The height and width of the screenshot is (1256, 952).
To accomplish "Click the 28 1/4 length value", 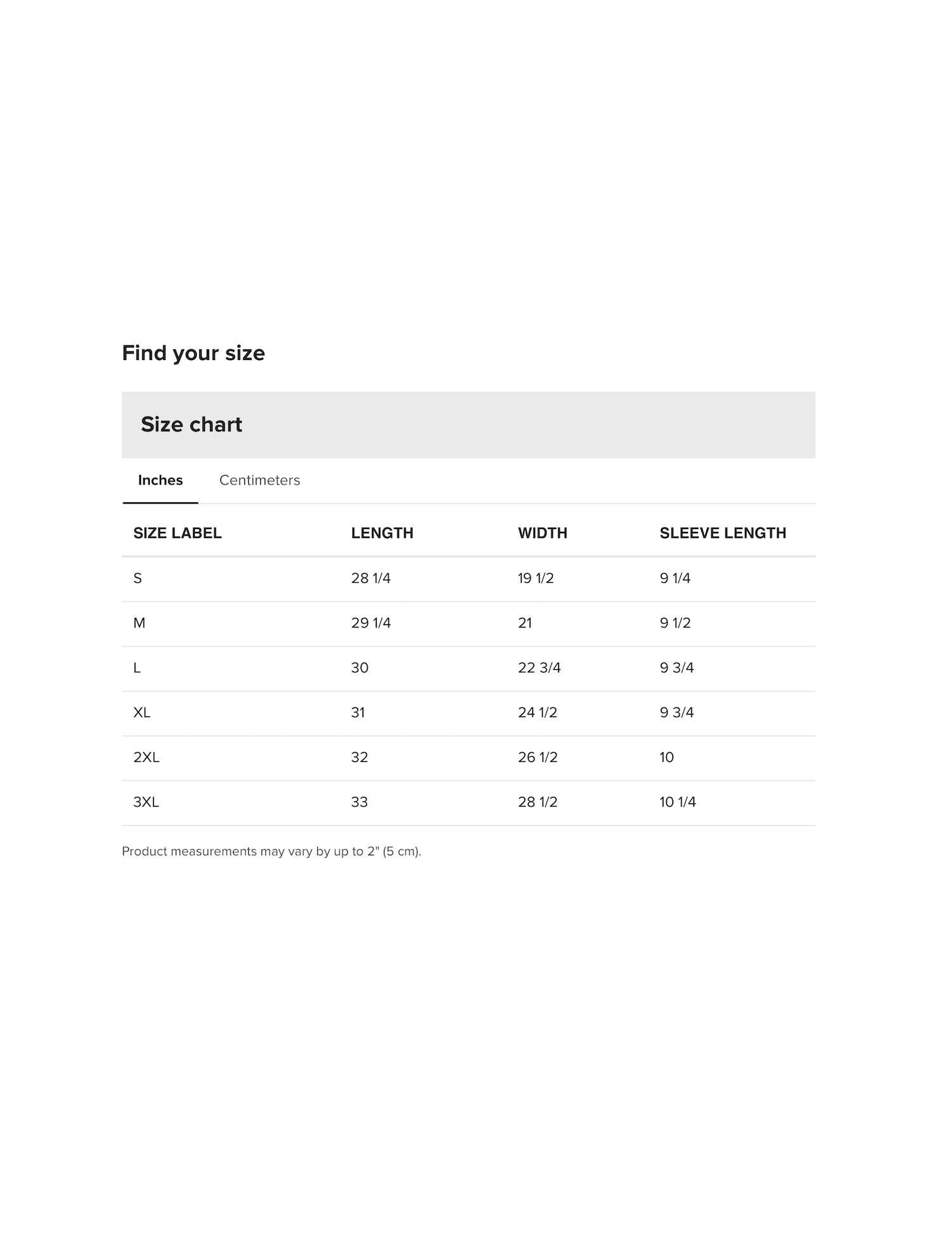I will coord(371,578).
